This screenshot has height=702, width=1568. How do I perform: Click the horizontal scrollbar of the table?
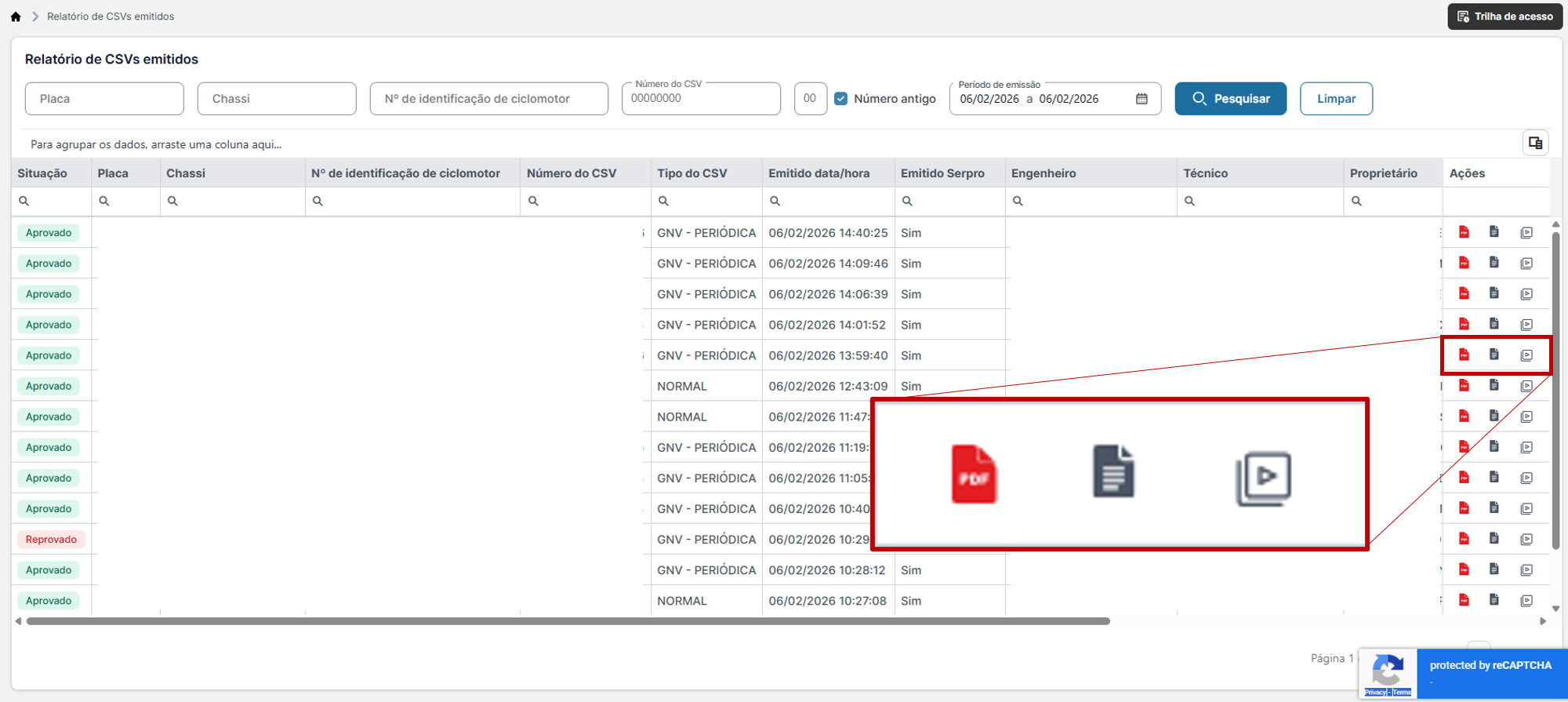tap(568, 621)
